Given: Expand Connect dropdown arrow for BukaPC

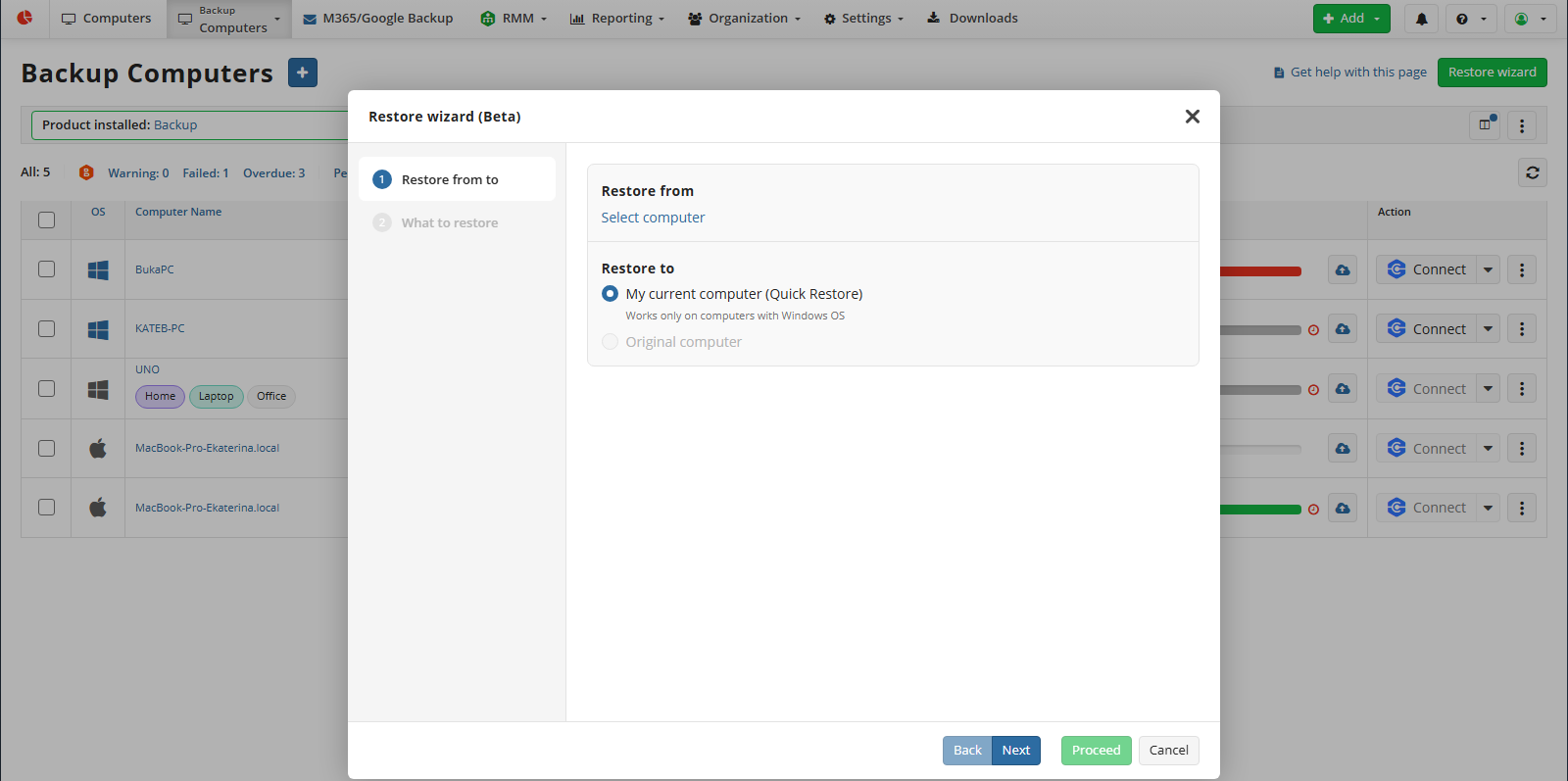Looking at the screenshot, I should pyautogui.click(x=1488, y=269).
